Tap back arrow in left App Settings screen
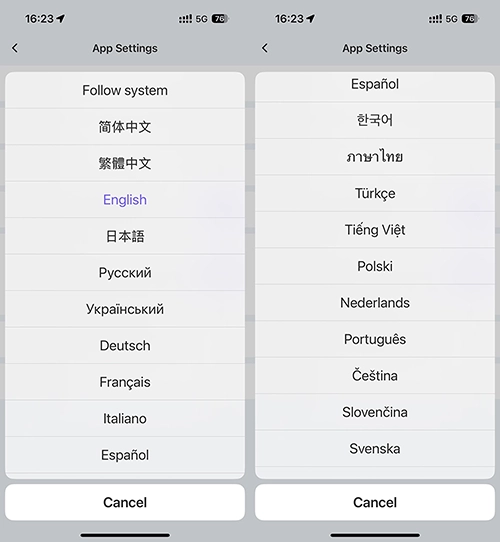 [15, 48]
